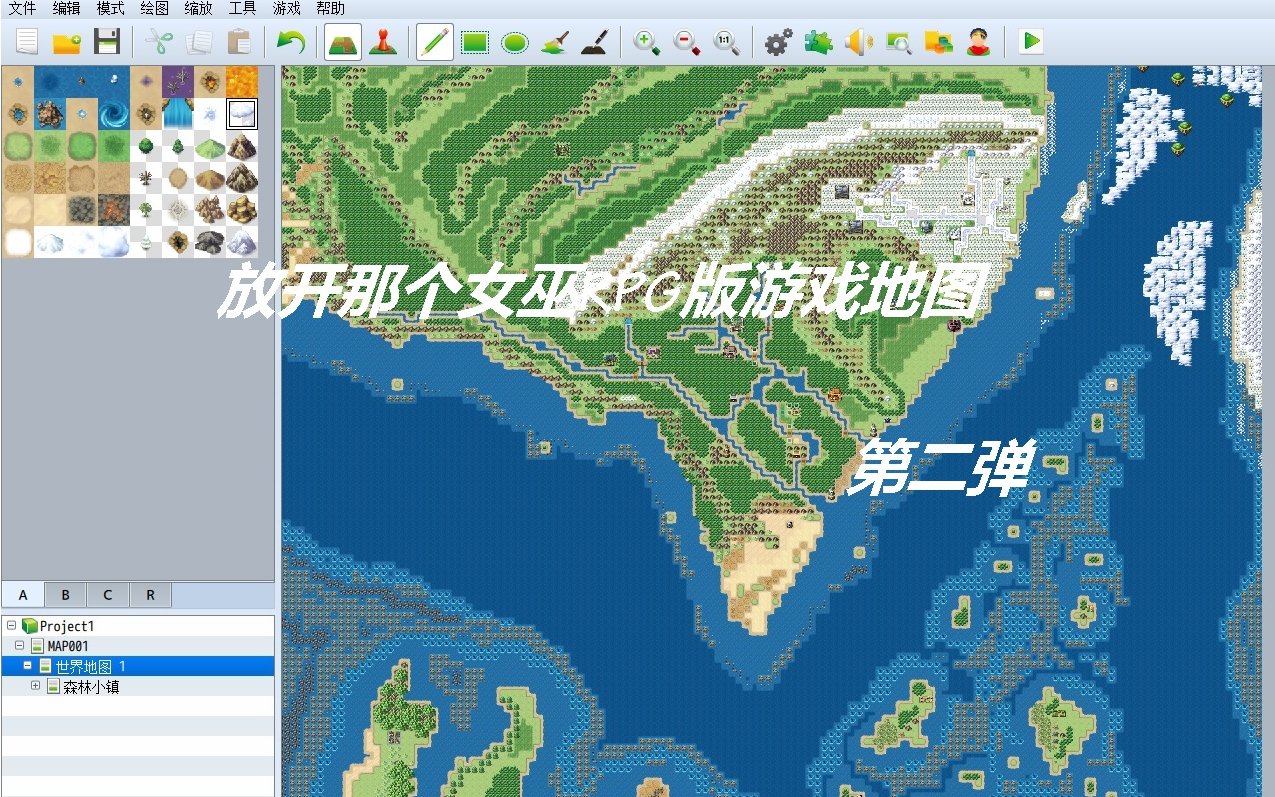Pick the purple dead-trees tile

pos(178,82)
